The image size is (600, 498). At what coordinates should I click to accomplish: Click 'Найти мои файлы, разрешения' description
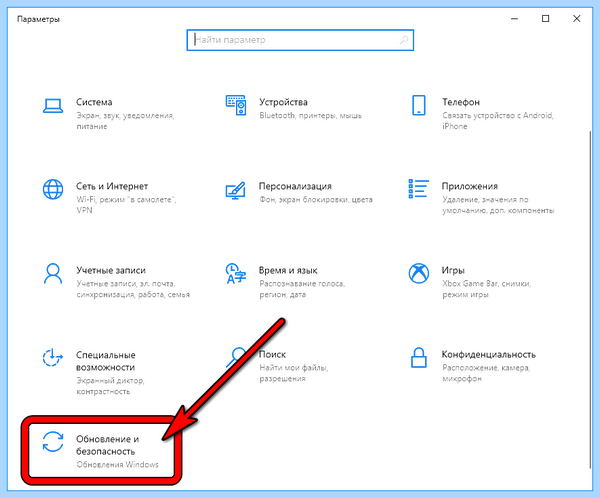[x=293, y=373]
